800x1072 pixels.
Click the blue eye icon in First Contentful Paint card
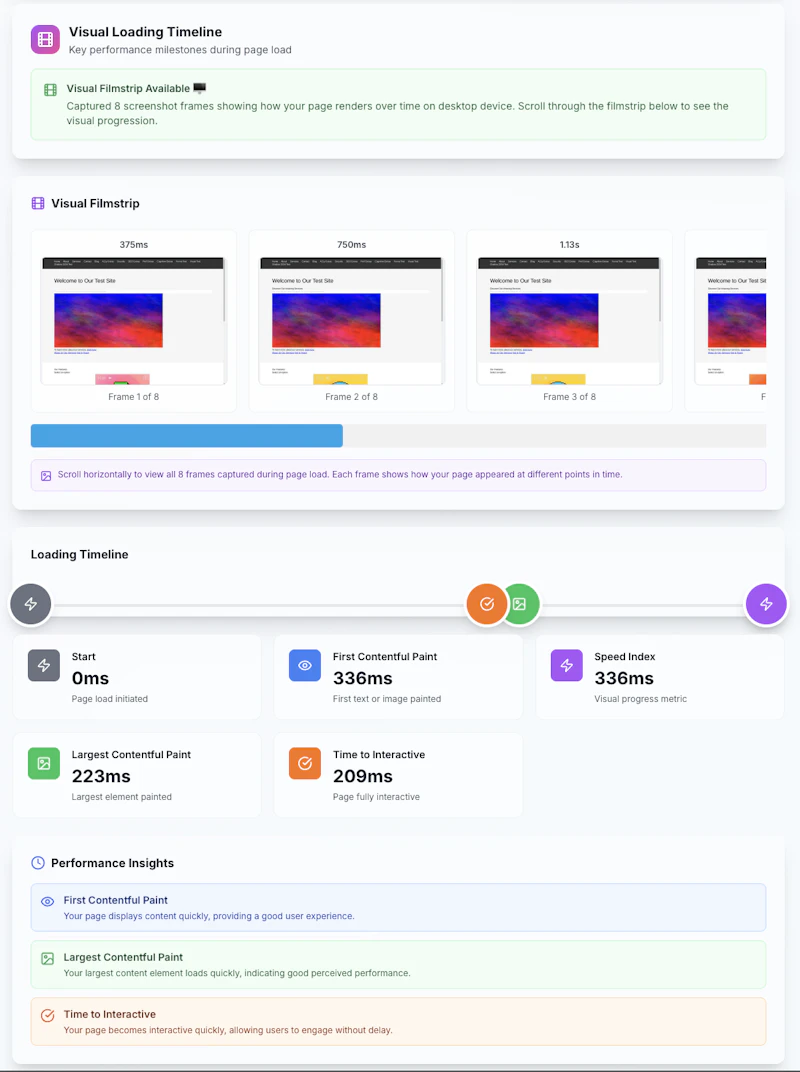[x=305, y=665]
